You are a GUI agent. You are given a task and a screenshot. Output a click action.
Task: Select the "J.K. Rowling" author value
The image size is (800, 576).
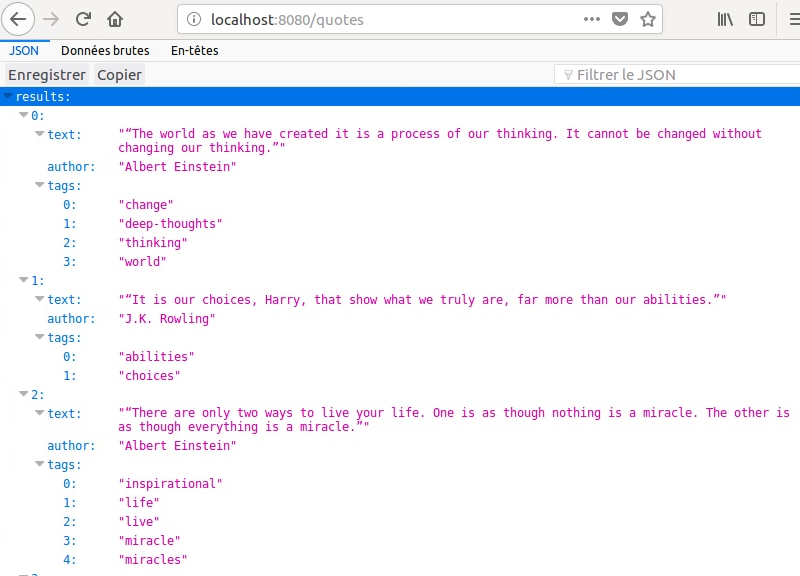(167, 319)
